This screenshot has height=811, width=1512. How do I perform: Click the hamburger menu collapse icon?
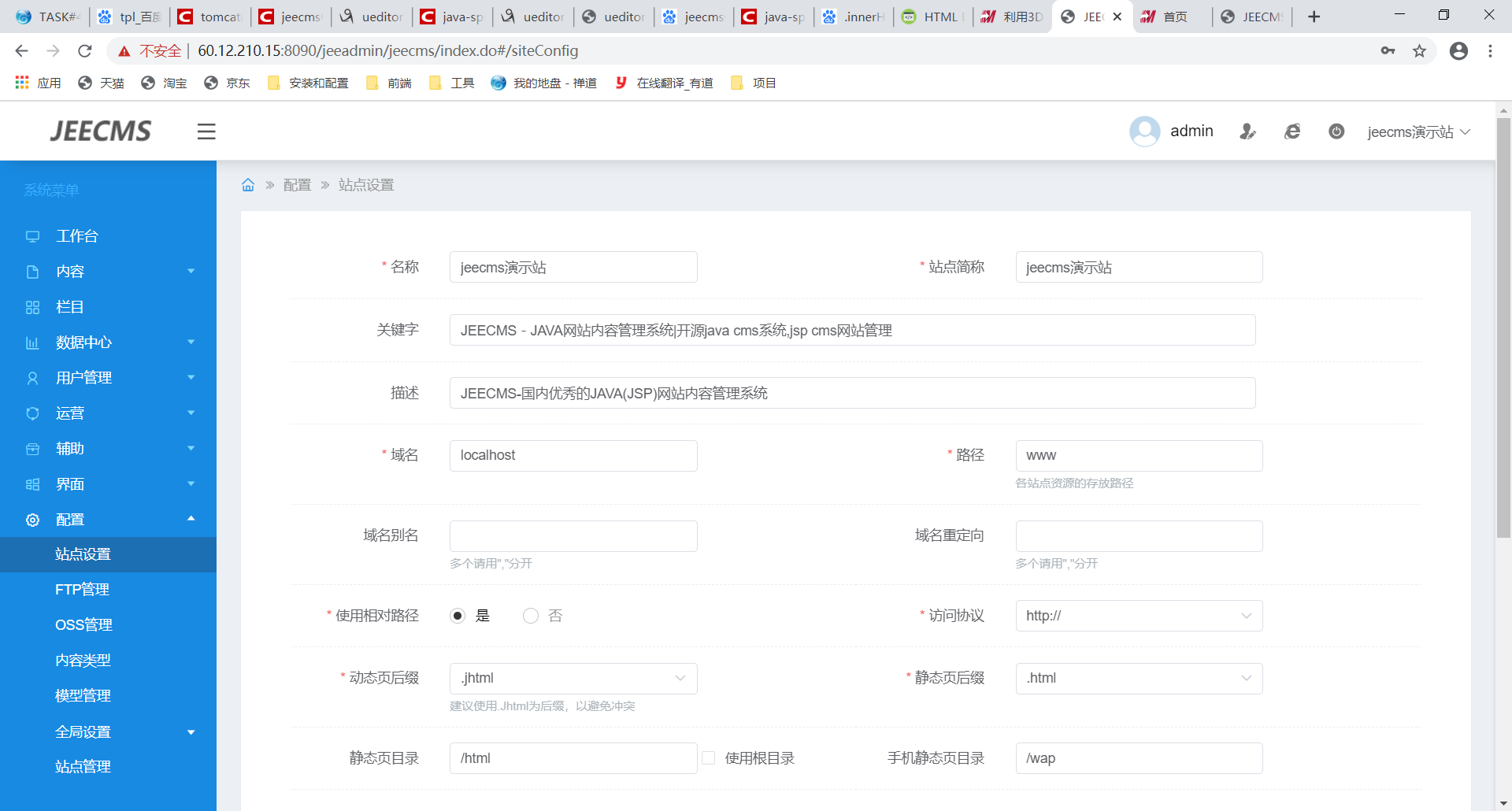tap(206, 131)
